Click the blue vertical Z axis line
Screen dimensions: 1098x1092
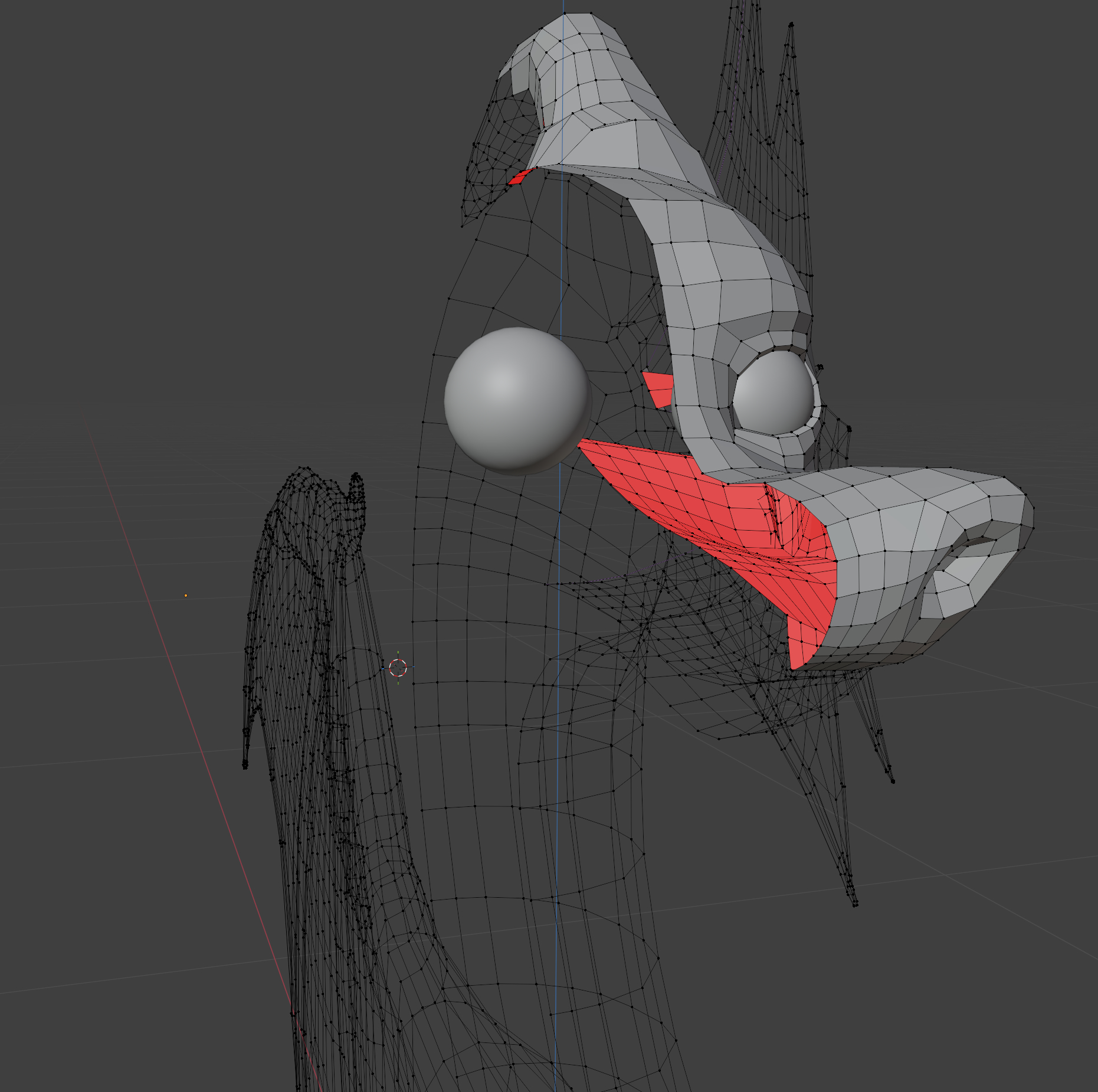(x=559, y=826)
